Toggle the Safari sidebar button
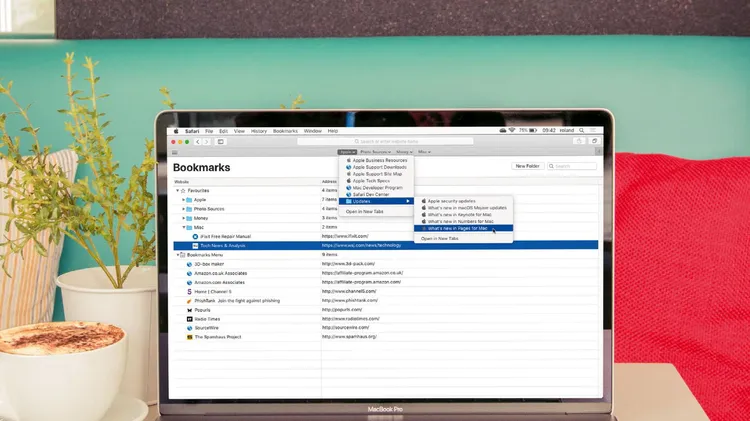This screenshot has height=421, width=750. 221,142
